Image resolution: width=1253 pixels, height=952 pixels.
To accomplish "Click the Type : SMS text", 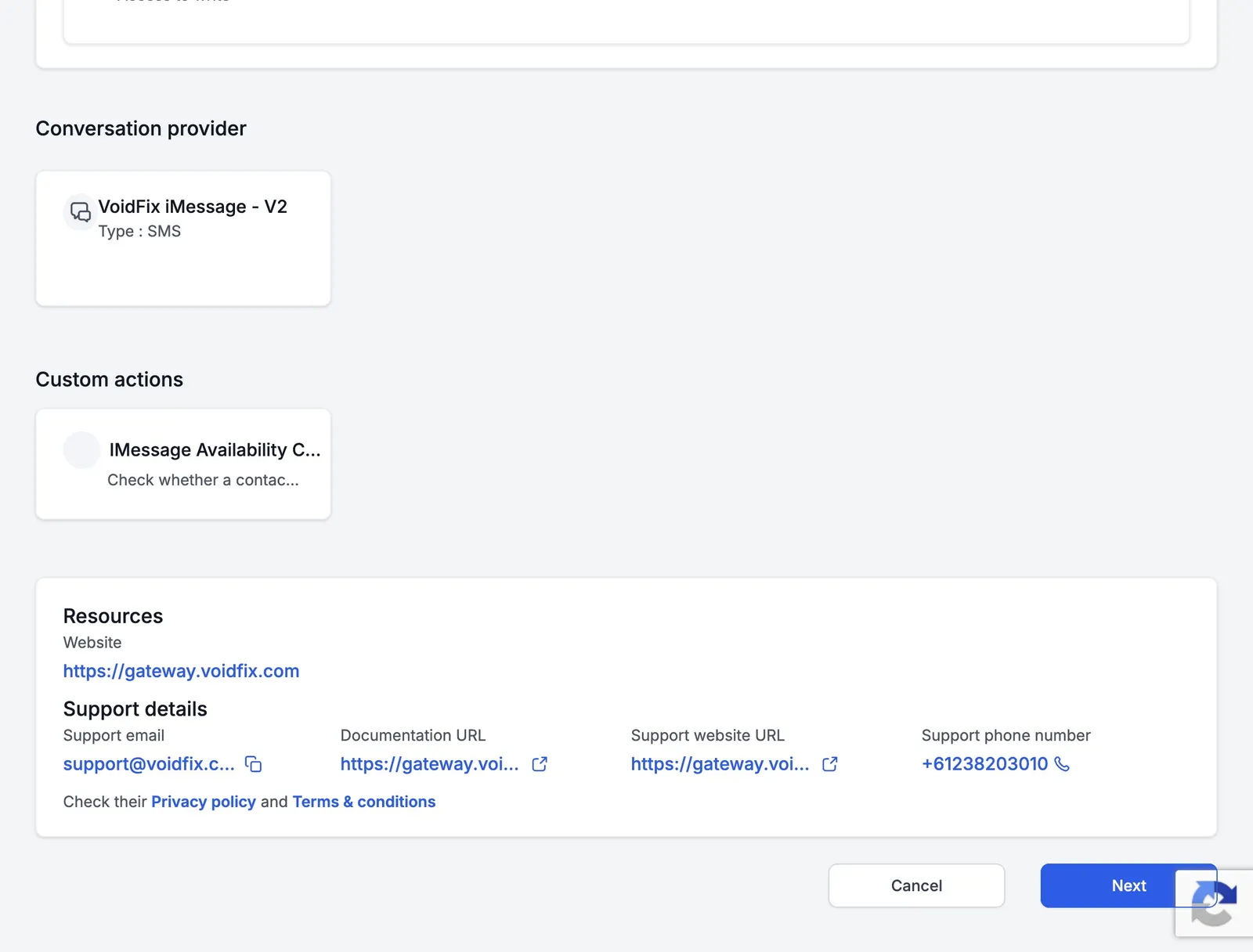I will click(139, 232).
